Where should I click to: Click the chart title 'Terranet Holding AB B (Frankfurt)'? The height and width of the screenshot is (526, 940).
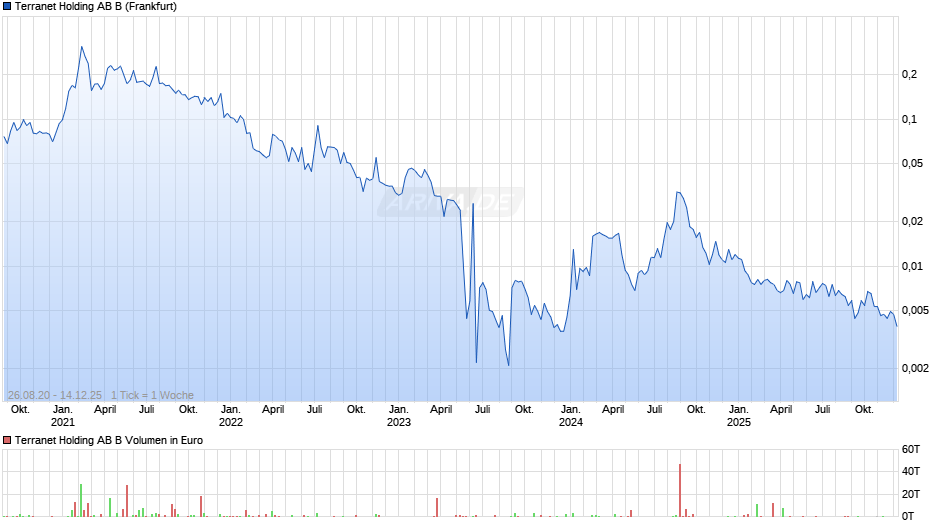click(96, 7)
